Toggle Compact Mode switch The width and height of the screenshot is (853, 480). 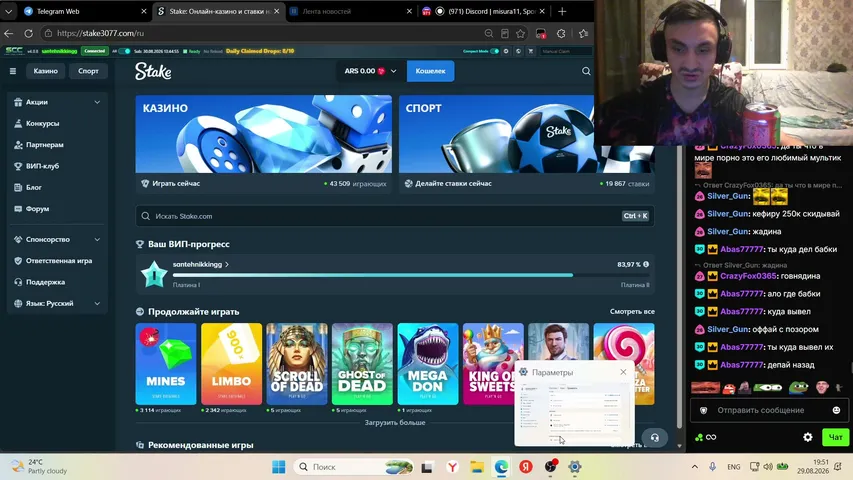(494, 51)
